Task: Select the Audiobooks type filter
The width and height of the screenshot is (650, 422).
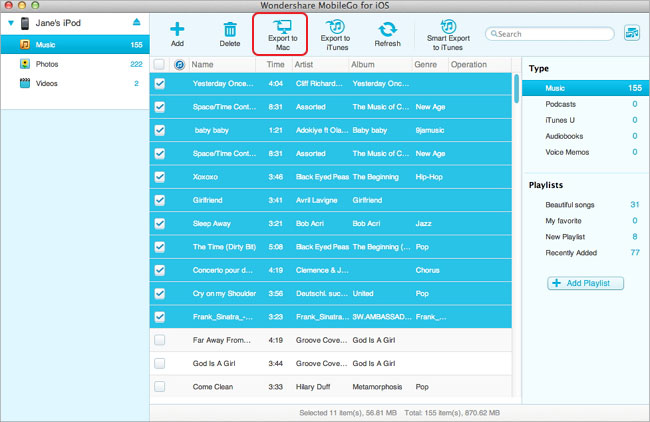Action: [585, 136]
